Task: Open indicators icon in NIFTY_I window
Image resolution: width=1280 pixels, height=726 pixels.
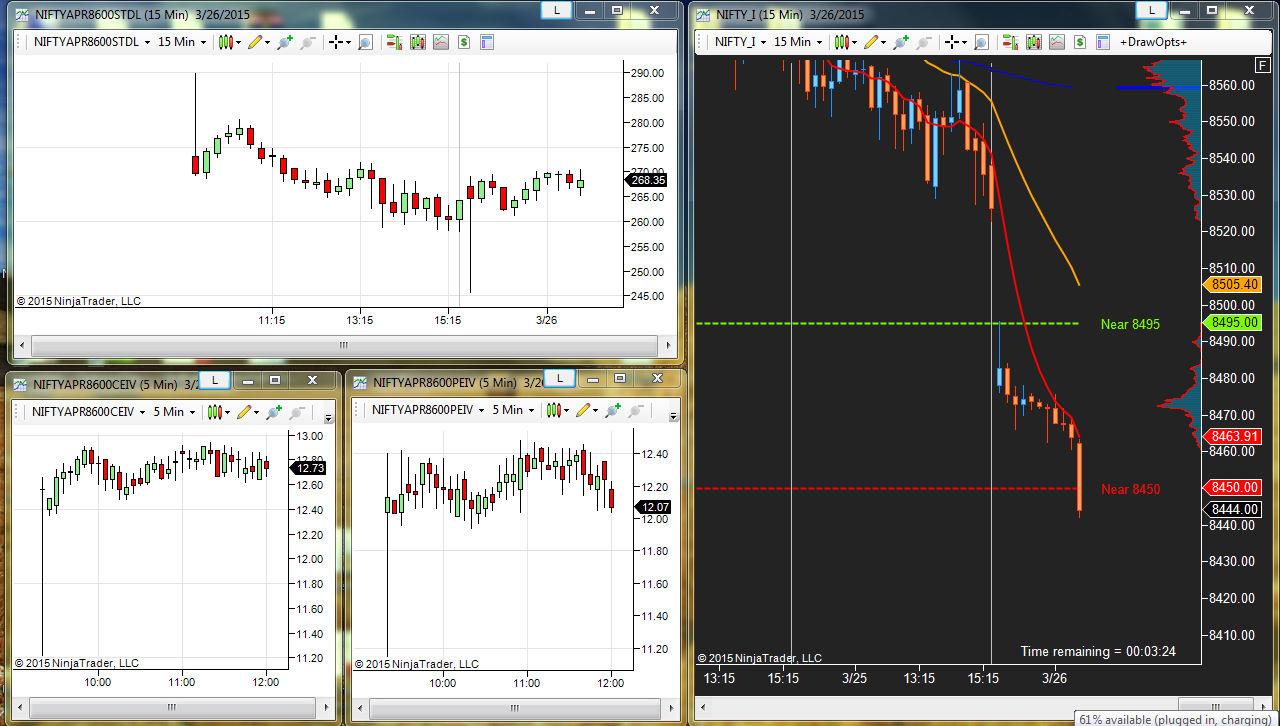Action: [1057, 42]
